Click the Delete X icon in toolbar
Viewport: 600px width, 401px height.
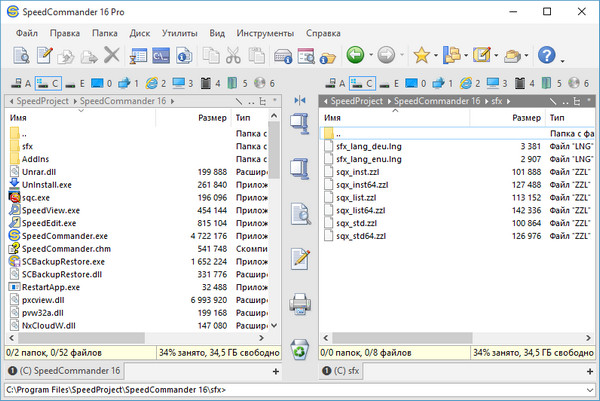point(111,55)
